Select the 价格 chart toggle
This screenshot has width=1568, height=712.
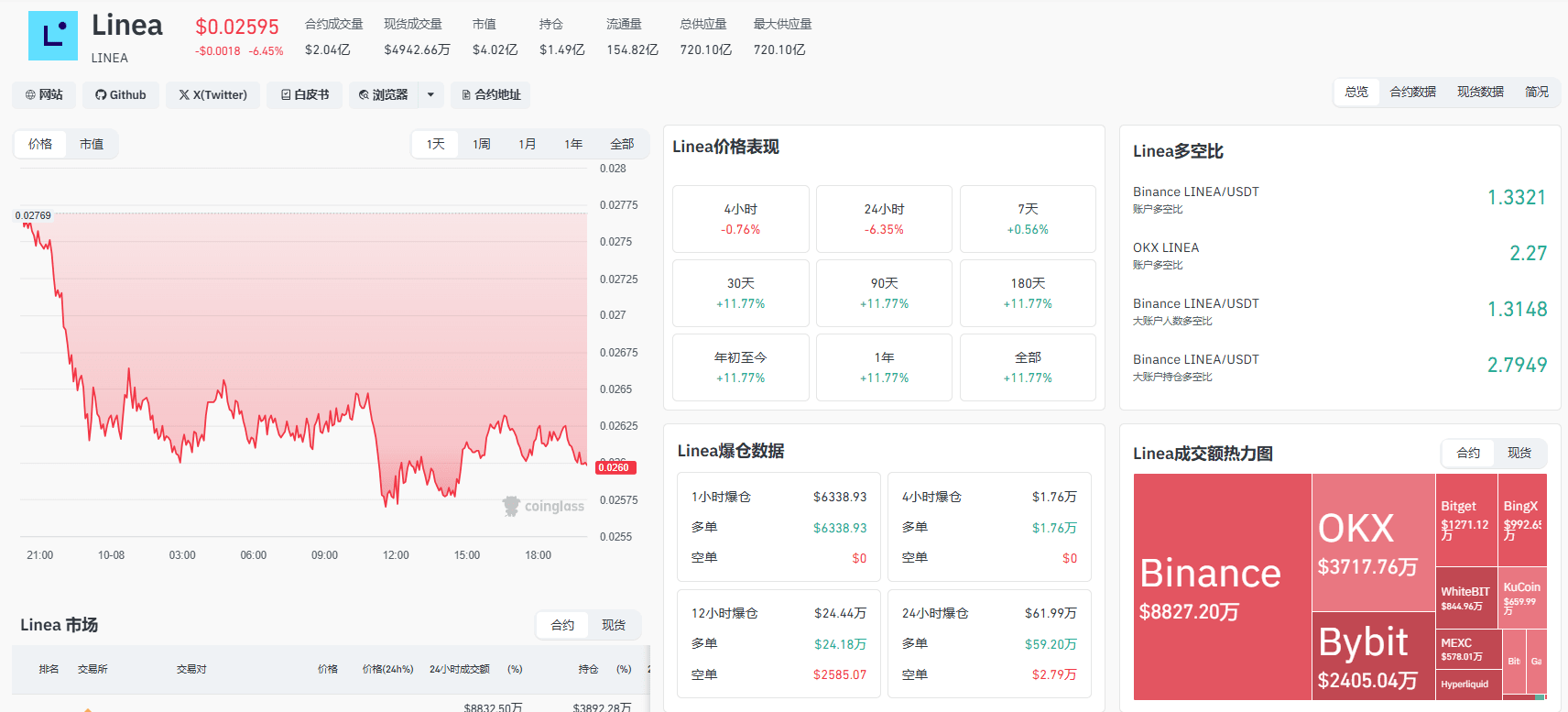coord(40,144)
